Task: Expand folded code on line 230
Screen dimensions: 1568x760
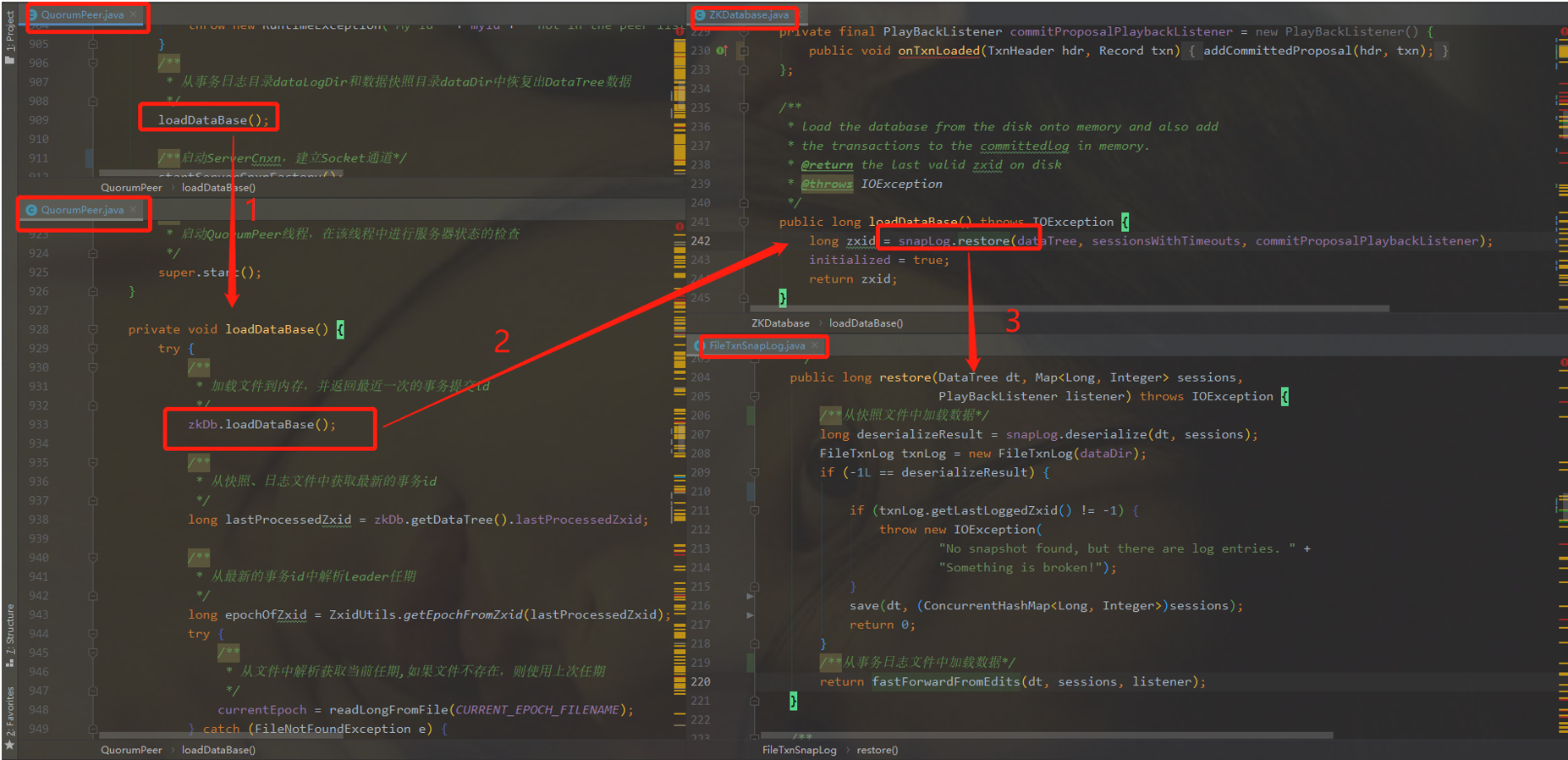Action: coord(744,51)
